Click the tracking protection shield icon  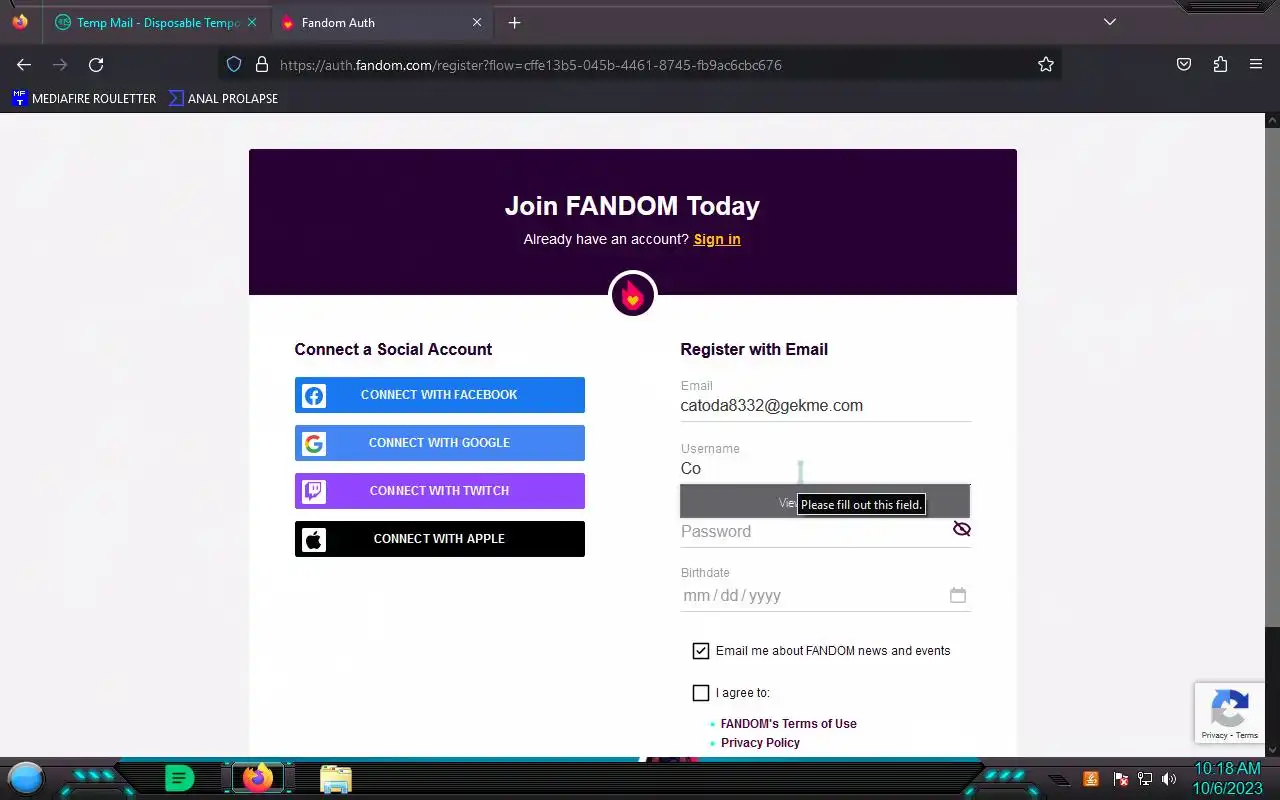tap(234, 64)
